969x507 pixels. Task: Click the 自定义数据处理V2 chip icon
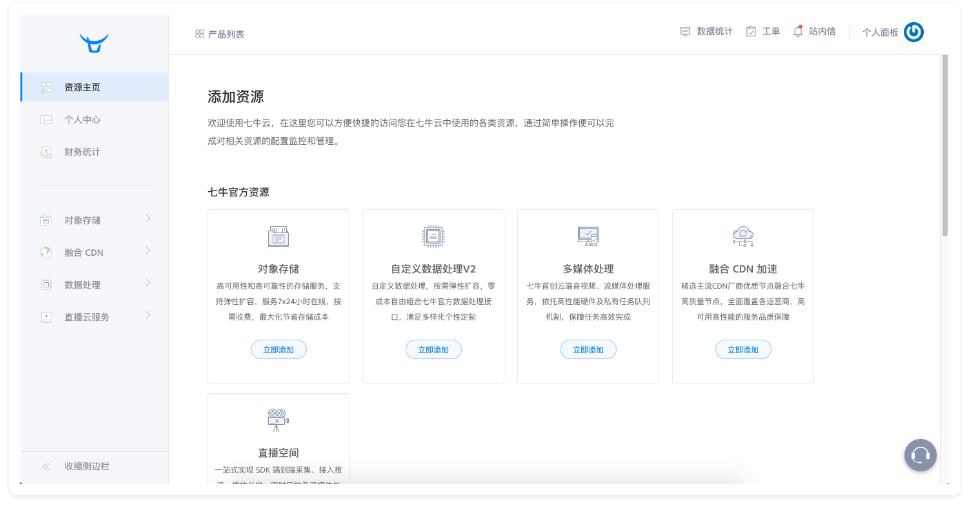(x=433, y=236)
